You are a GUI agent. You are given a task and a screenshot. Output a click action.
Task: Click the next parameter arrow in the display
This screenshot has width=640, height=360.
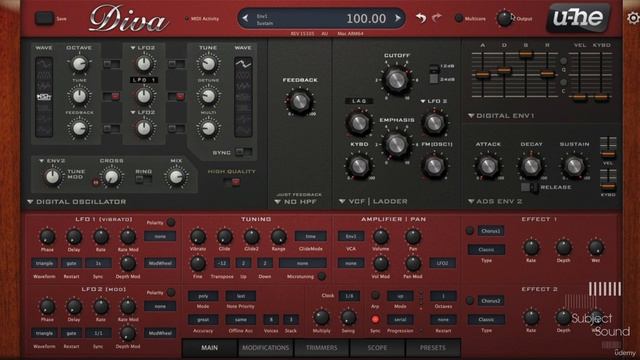(398, 18)
